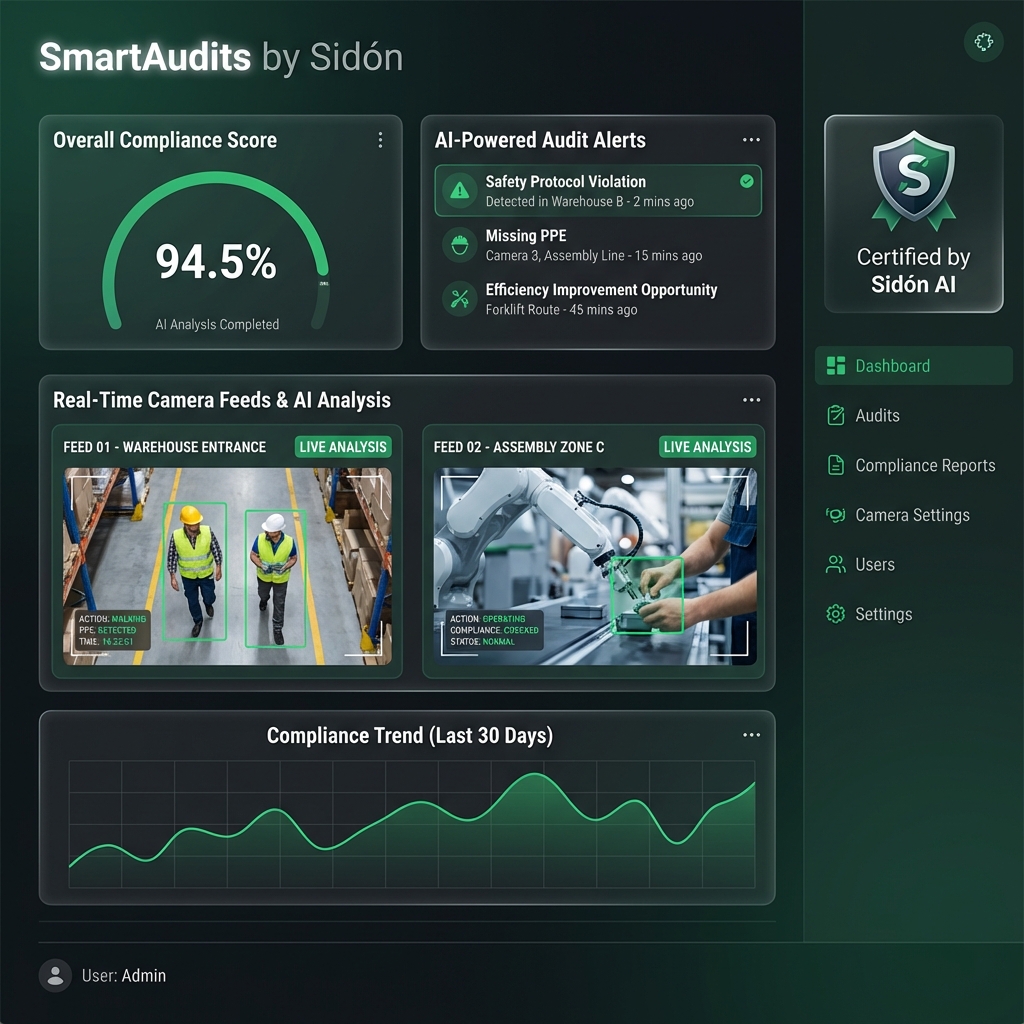The image size is (1024, 1024).
Task: Open the Overall Compliance Score options menu
Action: (x=380, y=140)
